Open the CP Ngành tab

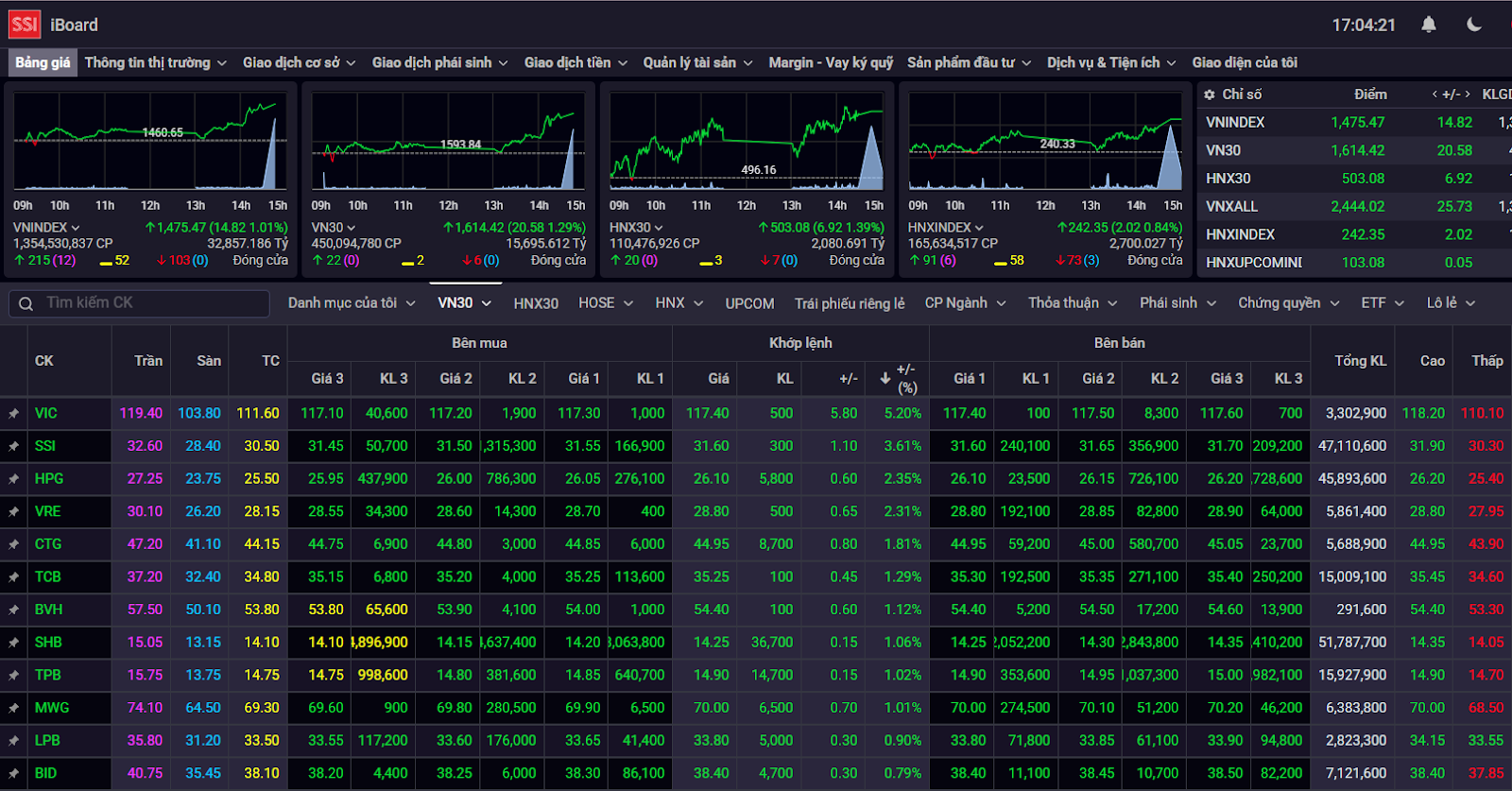pyautogui.click(x=965, y=303)
